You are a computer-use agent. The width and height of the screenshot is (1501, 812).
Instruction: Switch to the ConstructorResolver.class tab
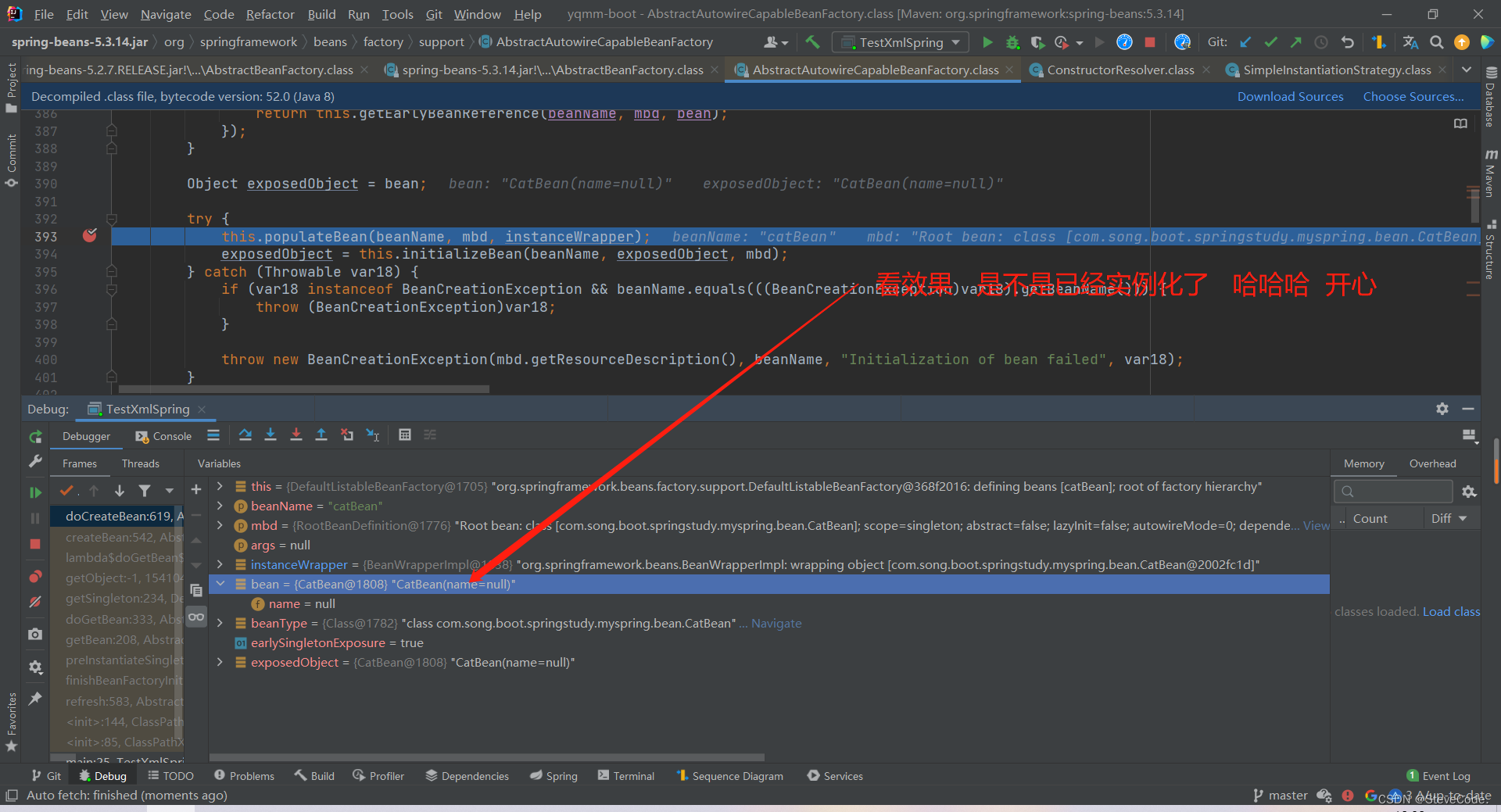[x=1120, y=70]
